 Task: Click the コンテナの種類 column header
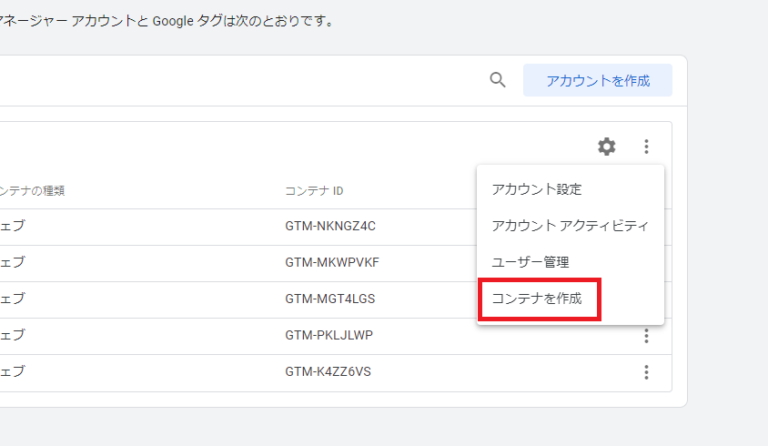(x=34, y=191)
